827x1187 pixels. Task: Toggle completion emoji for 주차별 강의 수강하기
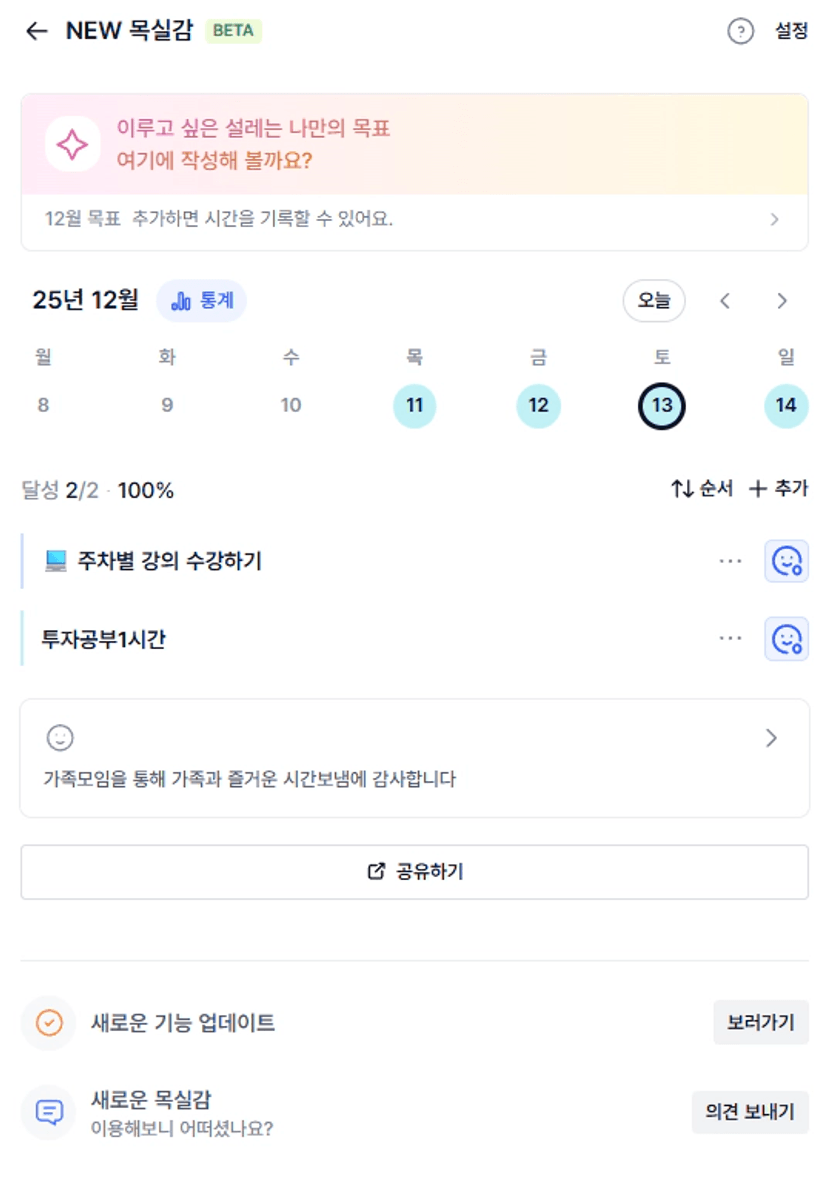tap(786, 561)
